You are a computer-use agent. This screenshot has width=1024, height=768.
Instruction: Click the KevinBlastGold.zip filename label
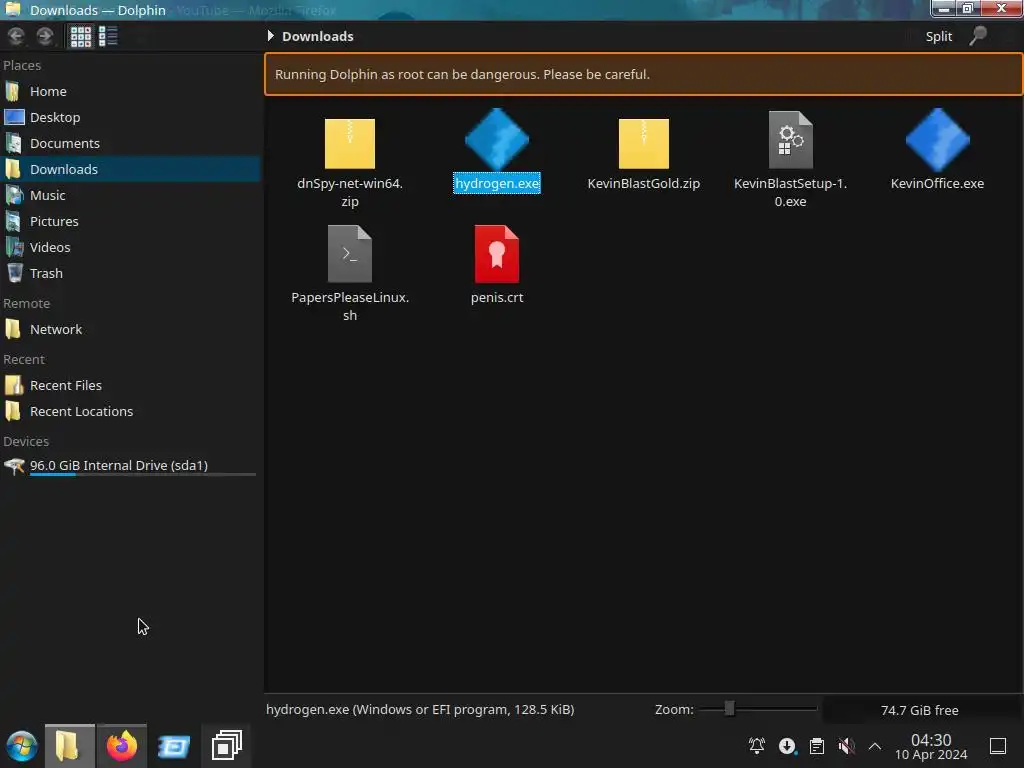click(x=644, y=184)
